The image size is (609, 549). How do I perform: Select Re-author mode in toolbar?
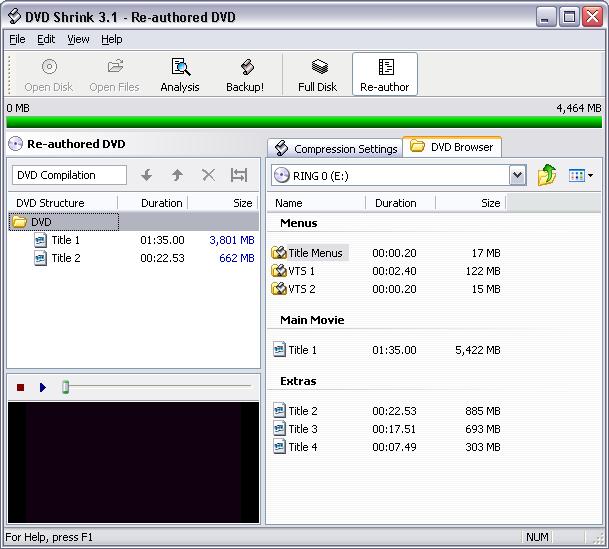(385, 75)
